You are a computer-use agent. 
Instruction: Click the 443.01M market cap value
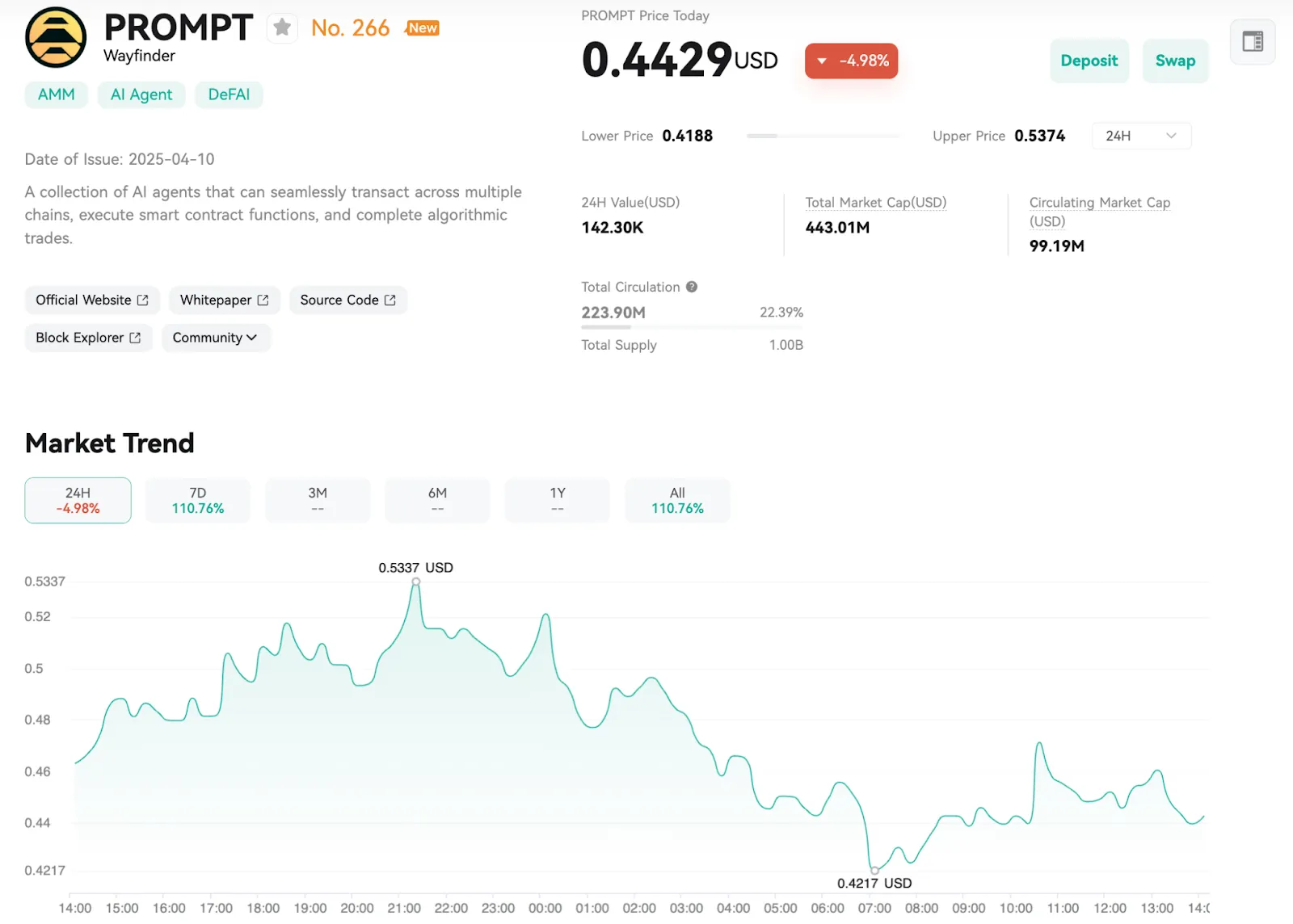point(837,228)
